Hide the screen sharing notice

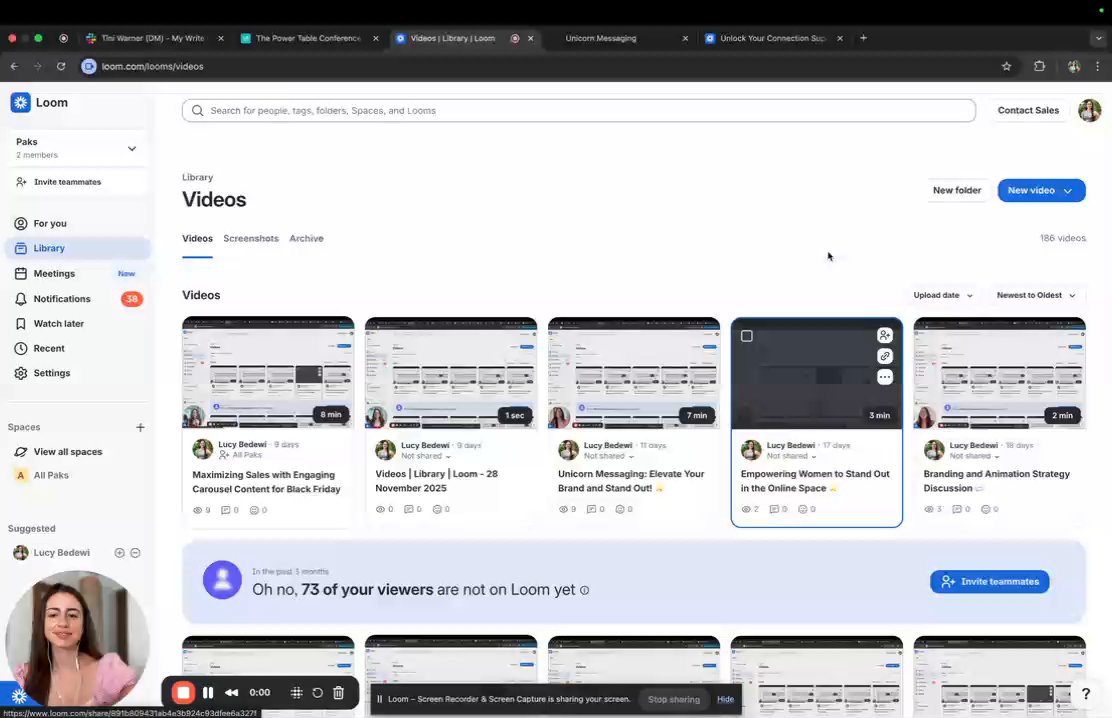coord(725,700)
